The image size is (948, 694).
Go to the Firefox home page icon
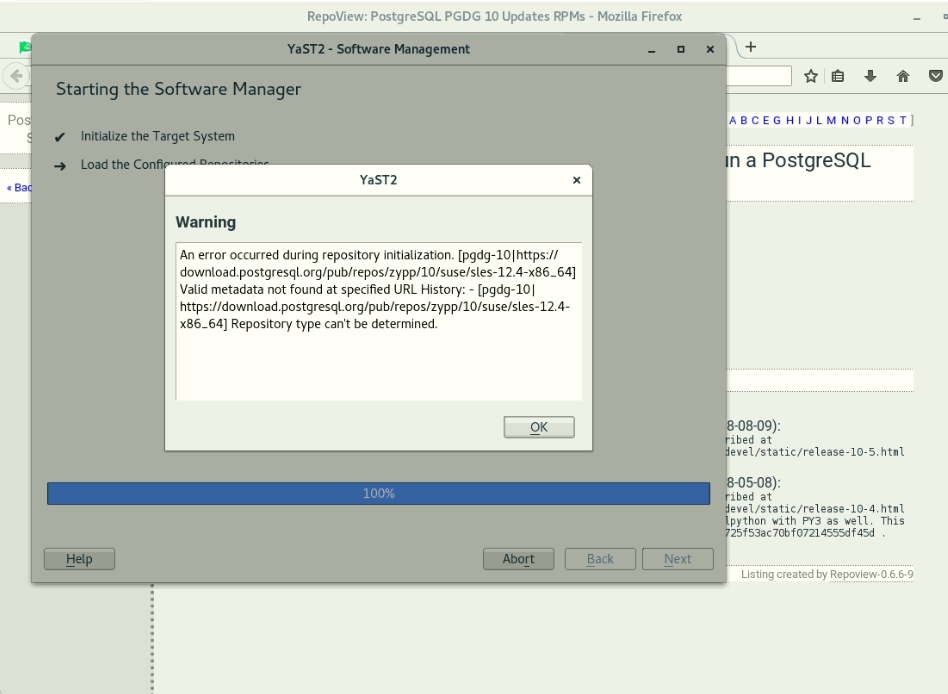pos(904,76)
